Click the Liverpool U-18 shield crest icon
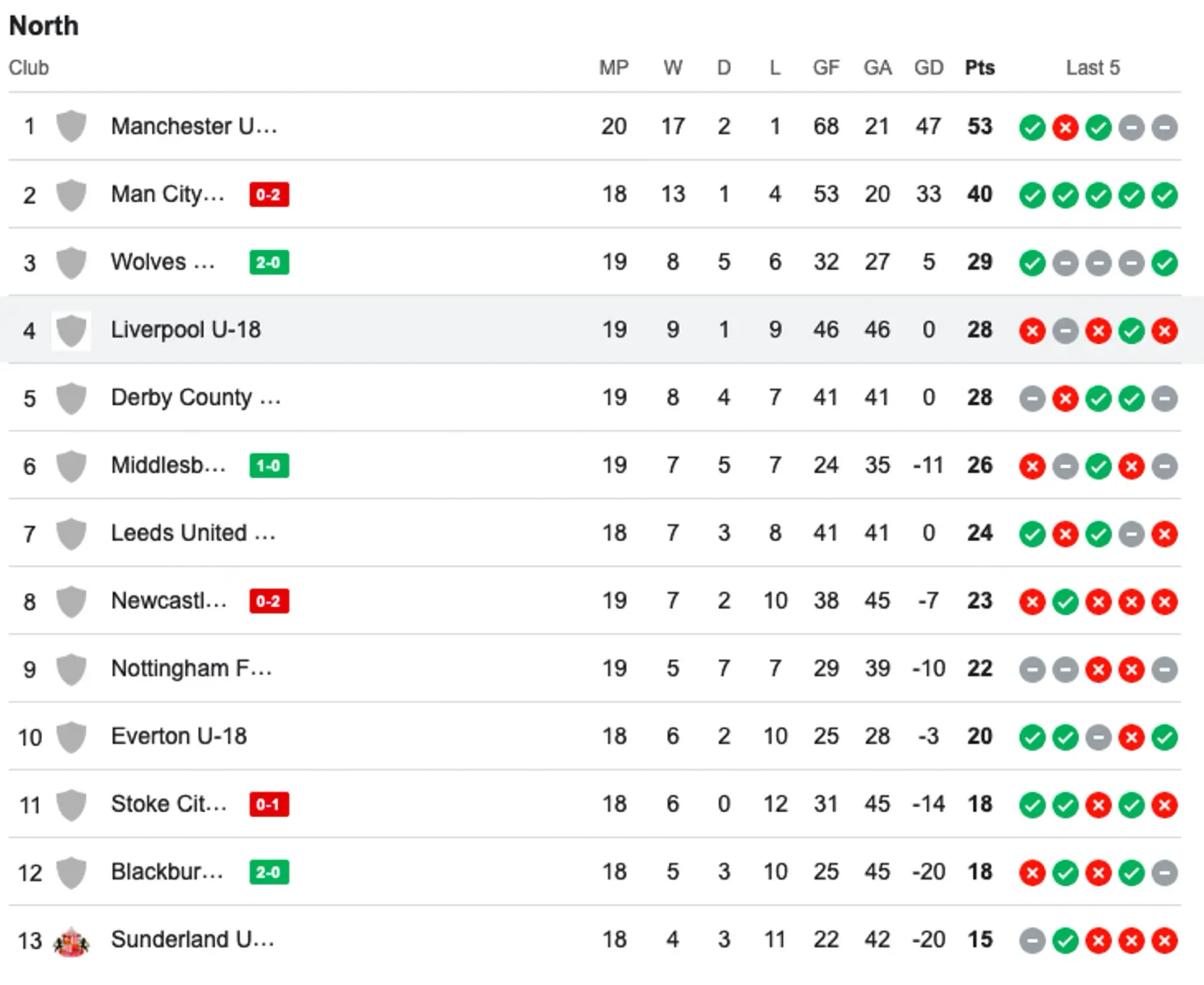The image size is (1204, 985). coord(71,330)
